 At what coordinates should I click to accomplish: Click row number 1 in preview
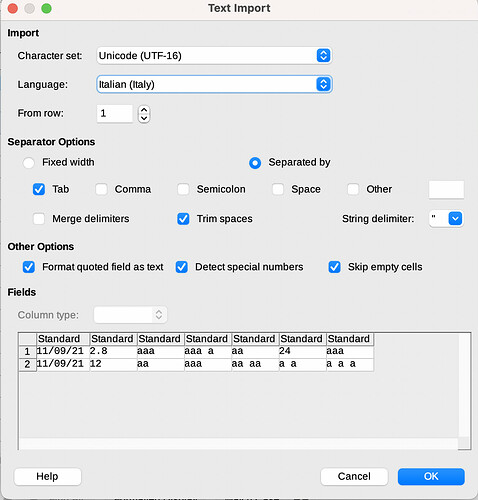(27, 352)
